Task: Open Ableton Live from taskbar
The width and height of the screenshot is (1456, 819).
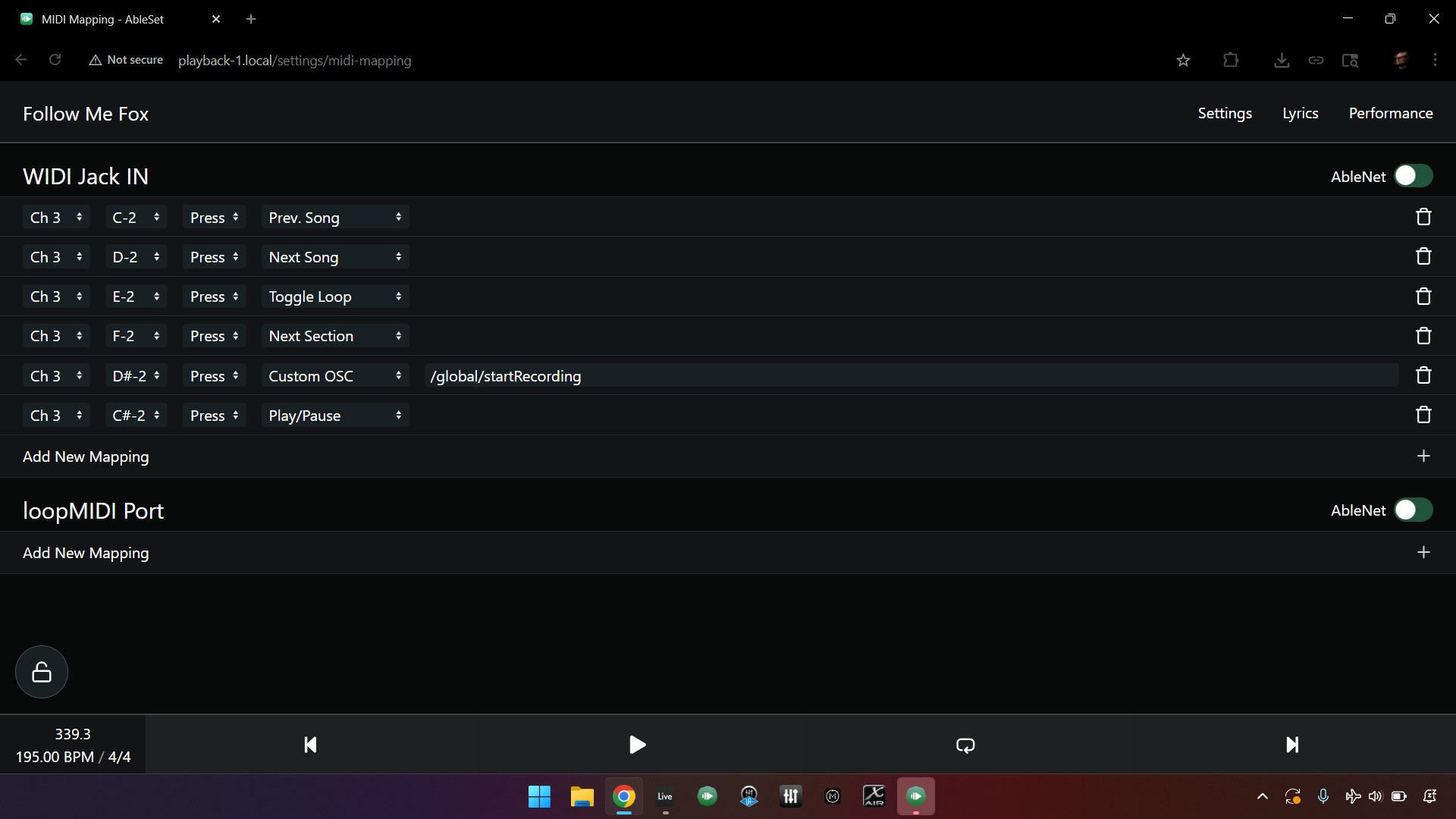Action: pos(665,796)
